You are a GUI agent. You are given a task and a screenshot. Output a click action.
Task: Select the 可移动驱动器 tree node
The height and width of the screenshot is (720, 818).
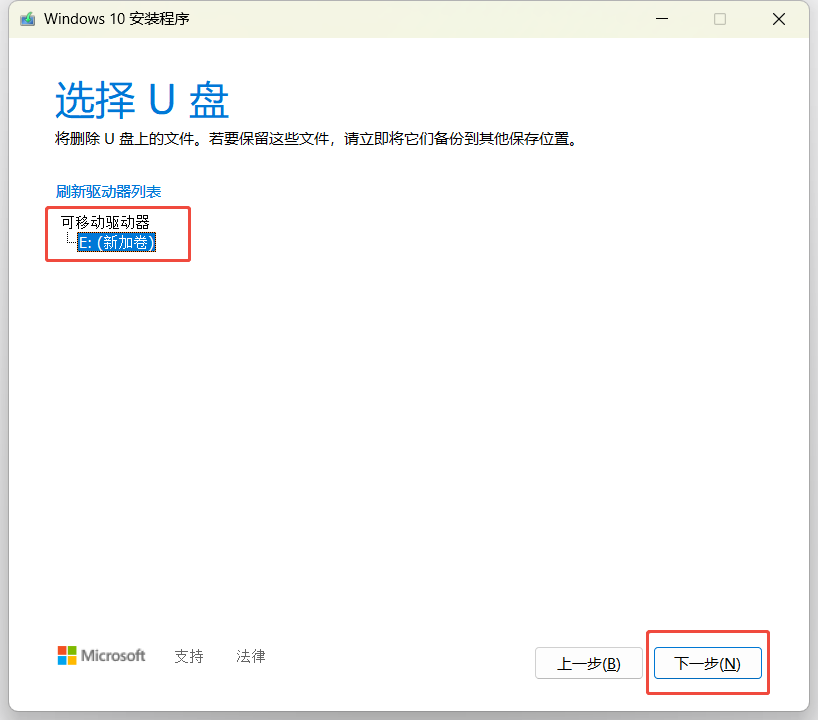(x=105, y=222)
